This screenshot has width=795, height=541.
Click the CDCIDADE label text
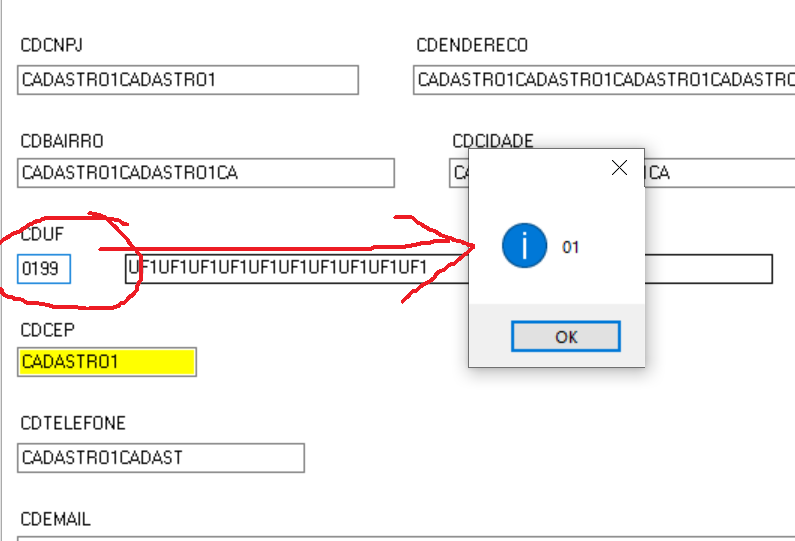(x=493, y=141)
